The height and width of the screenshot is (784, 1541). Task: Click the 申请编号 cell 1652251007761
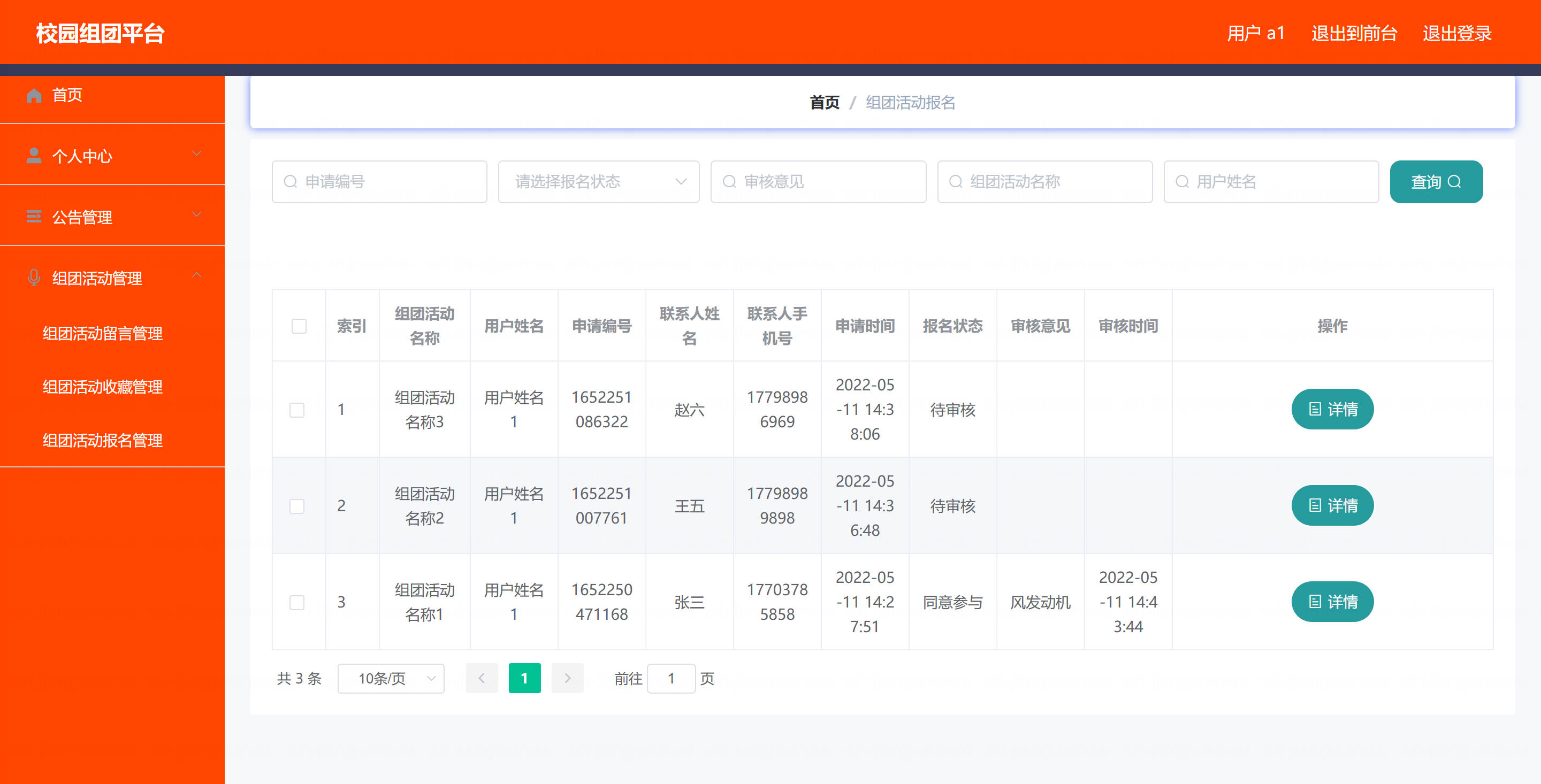point(601,505)
